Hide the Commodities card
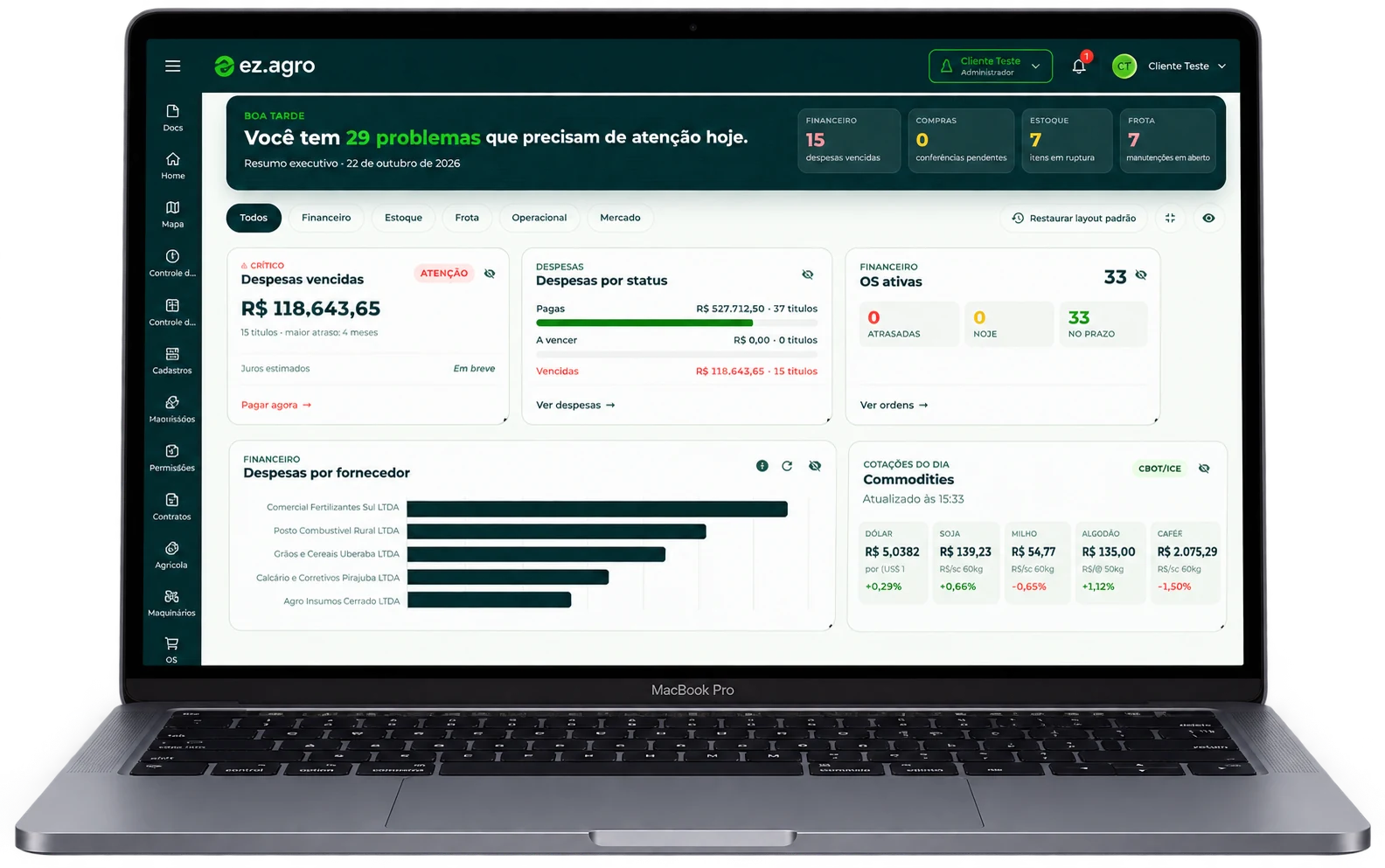 [1204, 469]
